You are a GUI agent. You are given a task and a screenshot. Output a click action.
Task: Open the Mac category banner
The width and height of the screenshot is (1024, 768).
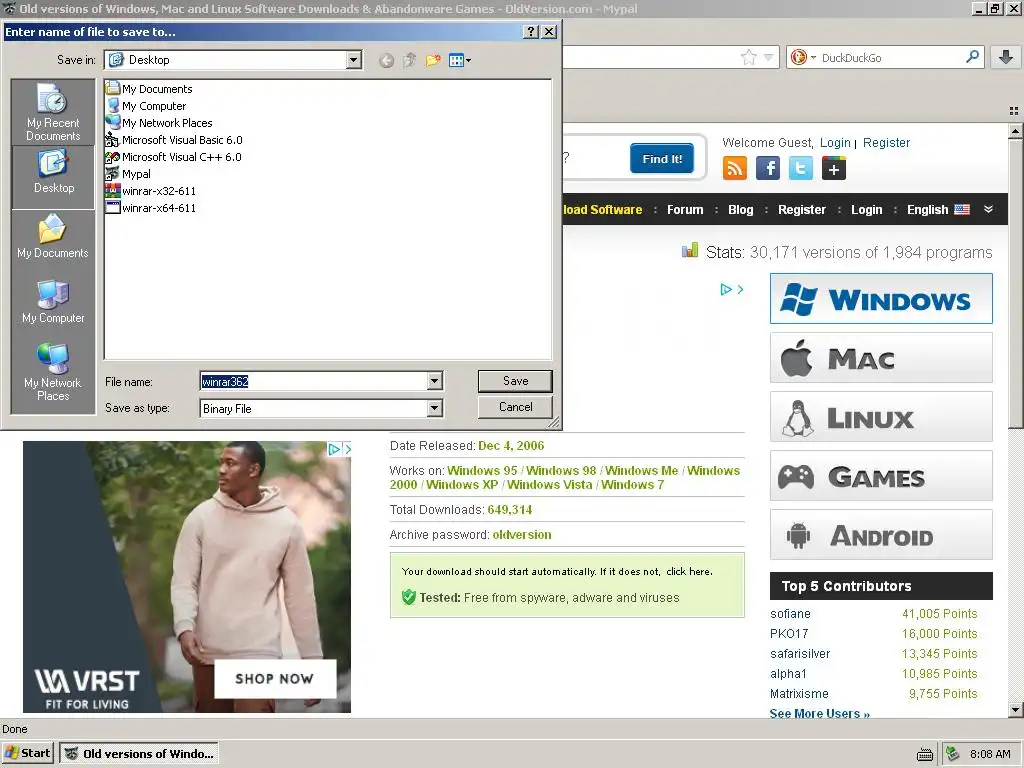pos(881,358)
